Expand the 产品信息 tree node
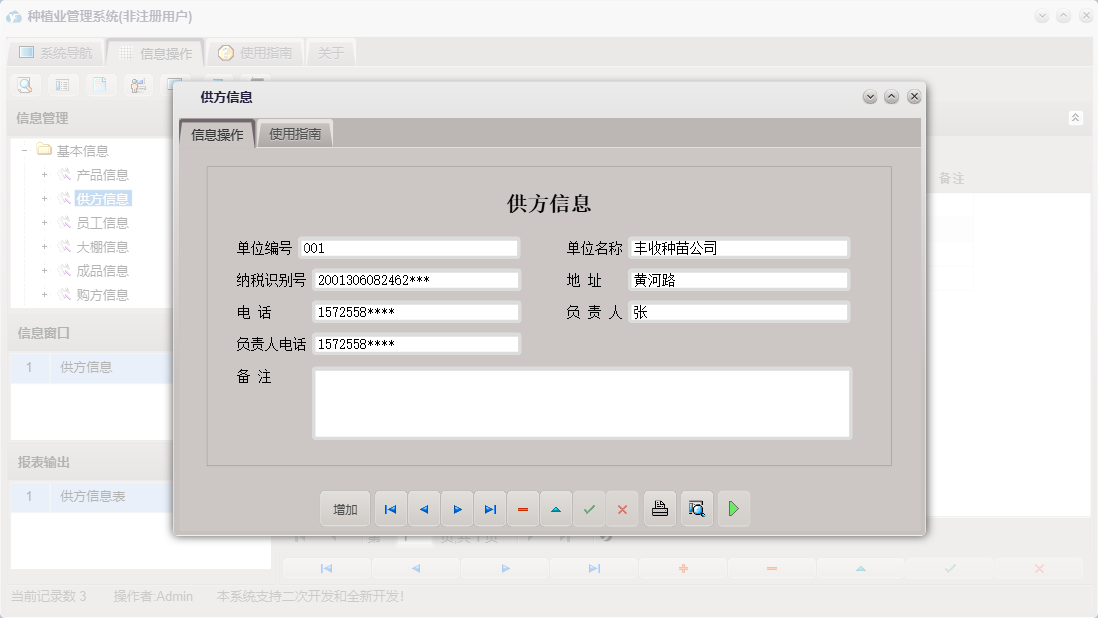 pos(43,174)
